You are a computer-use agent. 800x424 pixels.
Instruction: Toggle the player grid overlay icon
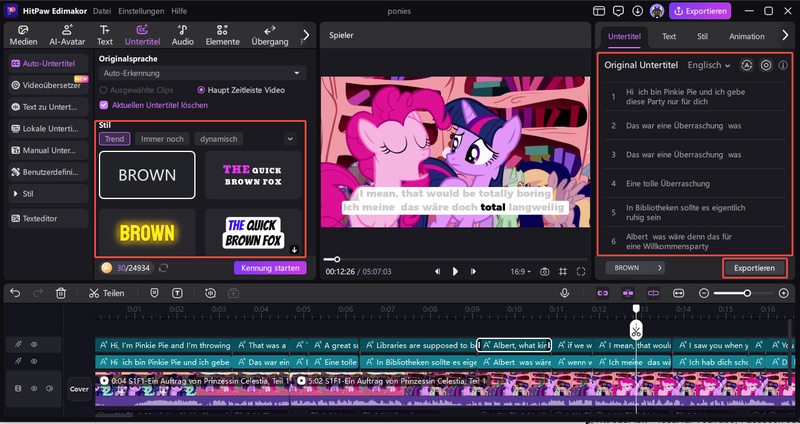click(x=563, y=271)
